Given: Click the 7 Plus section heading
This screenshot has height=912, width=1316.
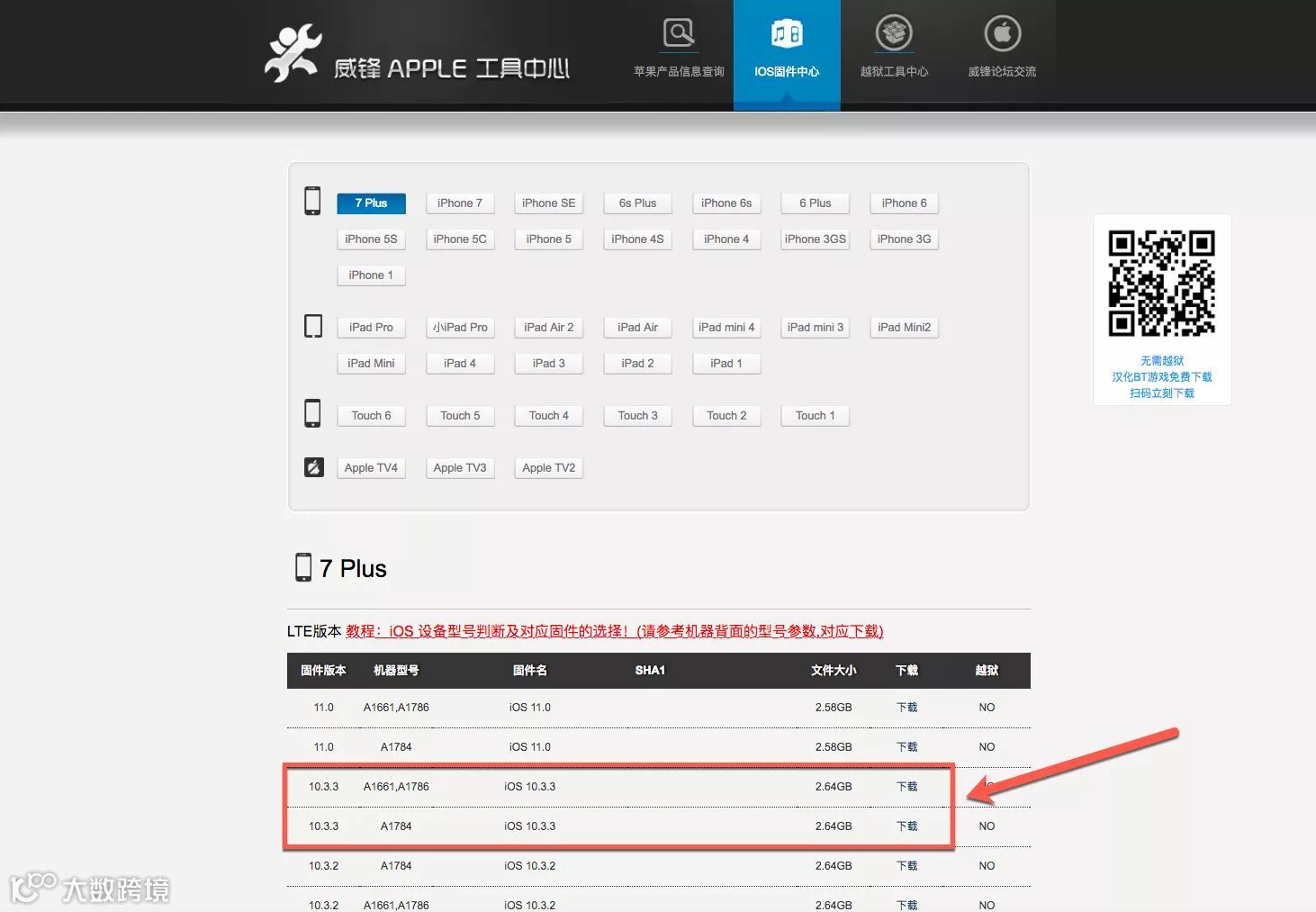Looking at the screenshot, I should click(x=353, y=569).
